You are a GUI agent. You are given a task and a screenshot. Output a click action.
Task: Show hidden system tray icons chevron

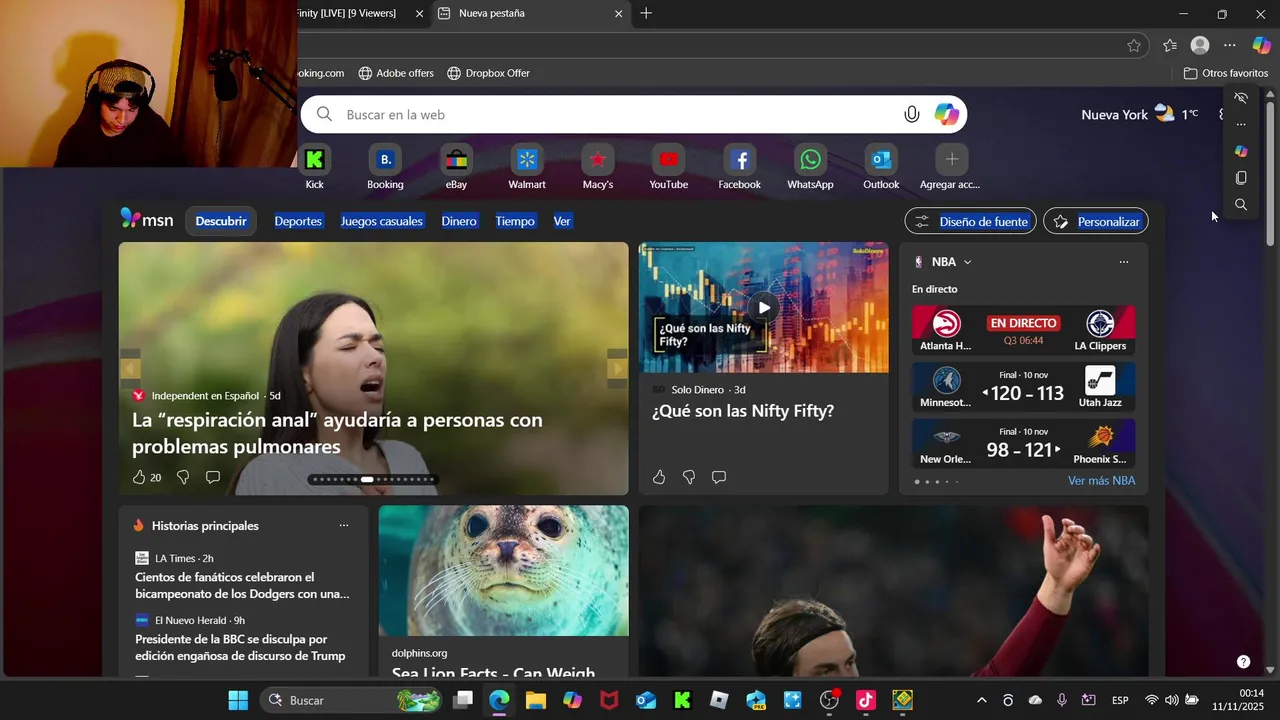click(981, 700)
